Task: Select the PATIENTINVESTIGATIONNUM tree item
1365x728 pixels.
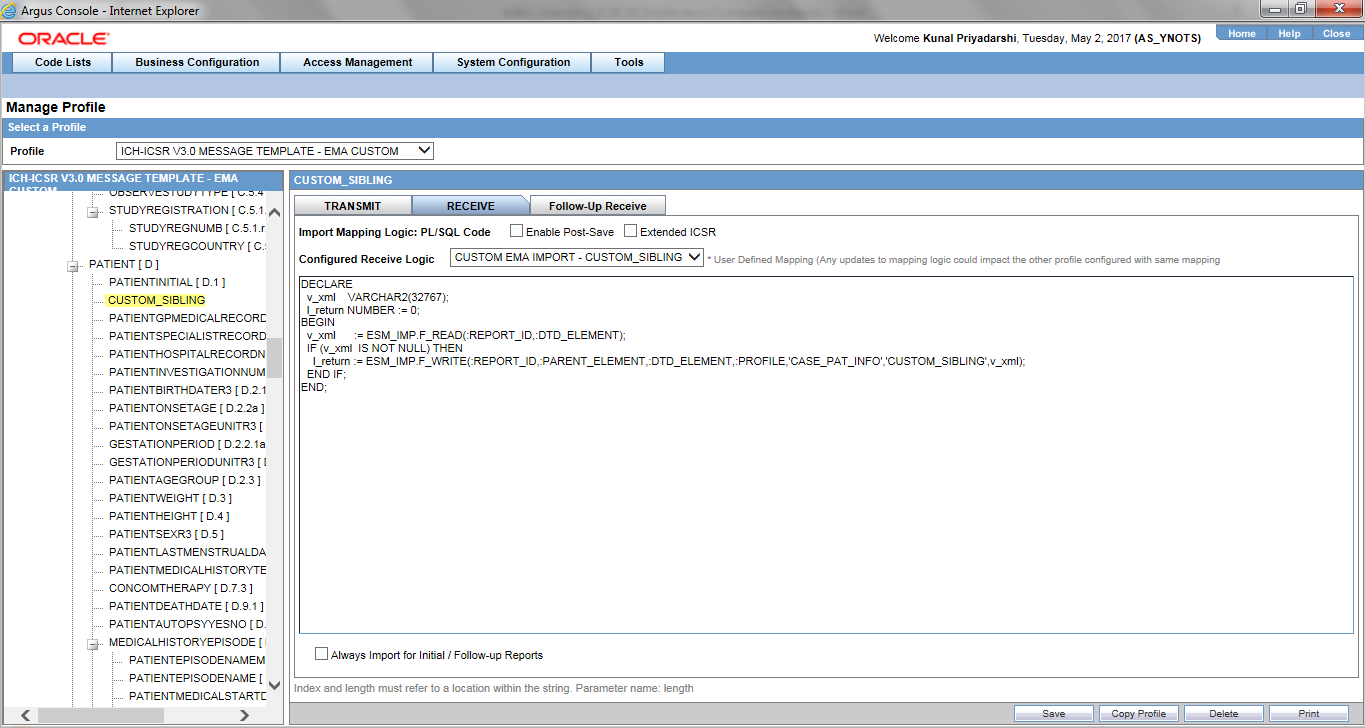Action: pos(187,372)
